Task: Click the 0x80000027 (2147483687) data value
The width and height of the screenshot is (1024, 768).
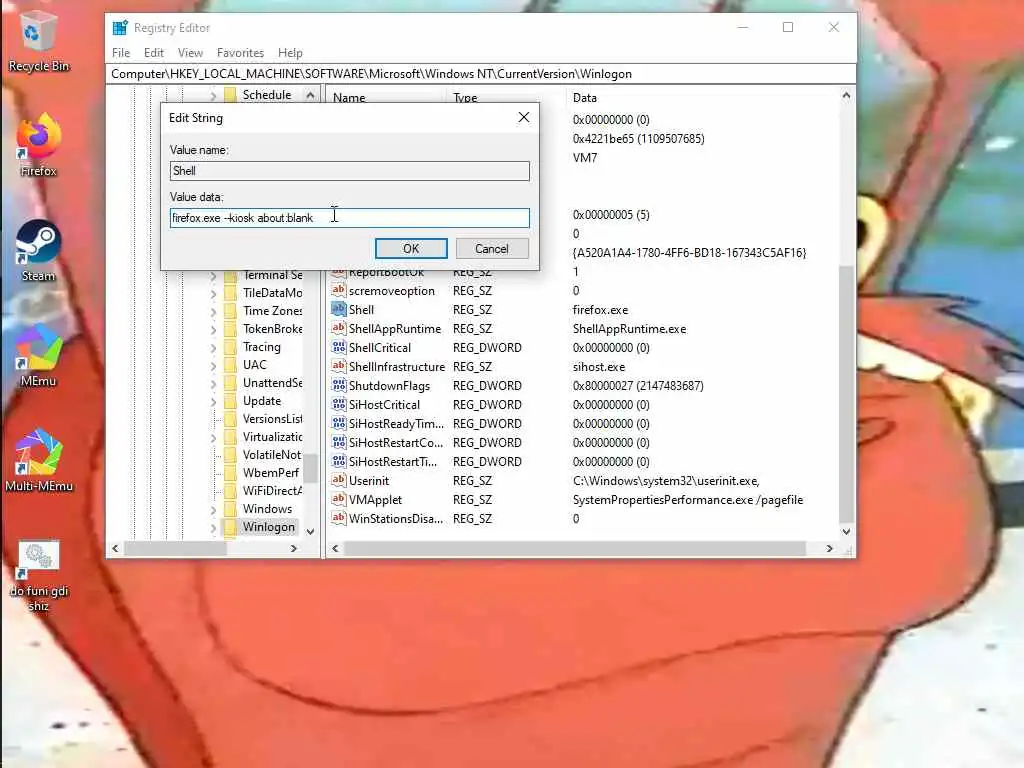Action: click(638, 385)
